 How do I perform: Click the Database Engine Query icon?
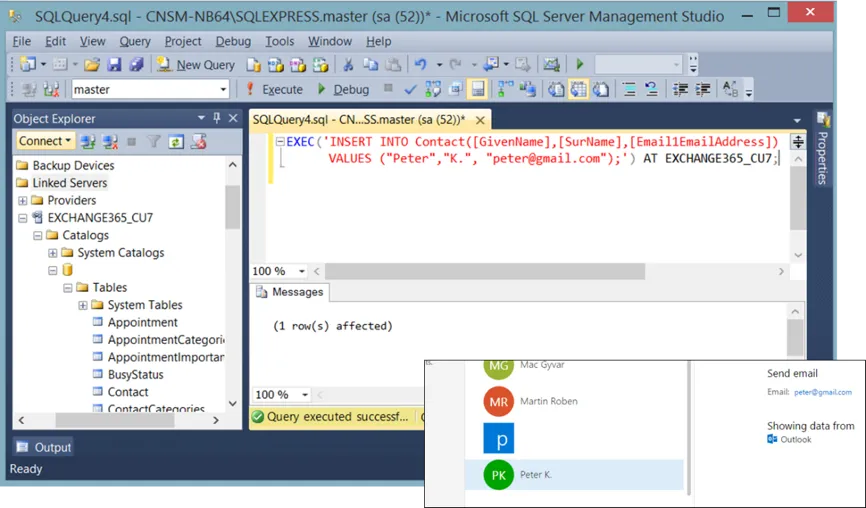point(254,65)
